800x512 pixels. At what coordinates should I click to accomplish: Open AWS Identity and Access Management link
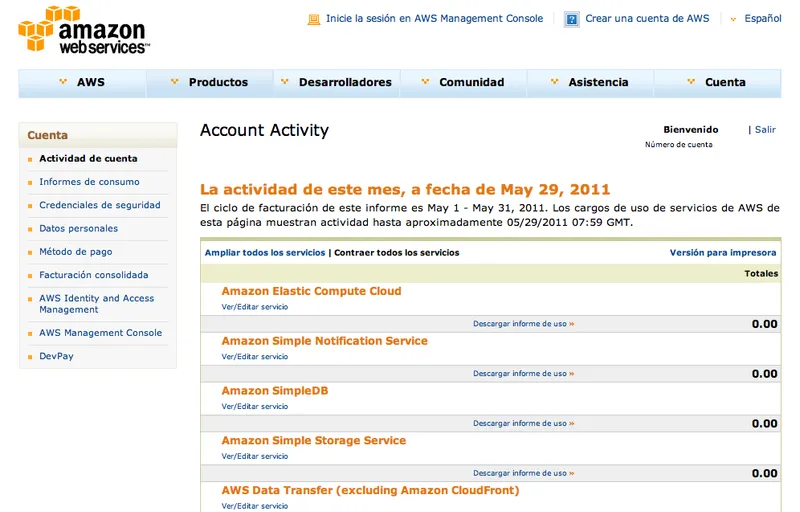coord(96,304)
